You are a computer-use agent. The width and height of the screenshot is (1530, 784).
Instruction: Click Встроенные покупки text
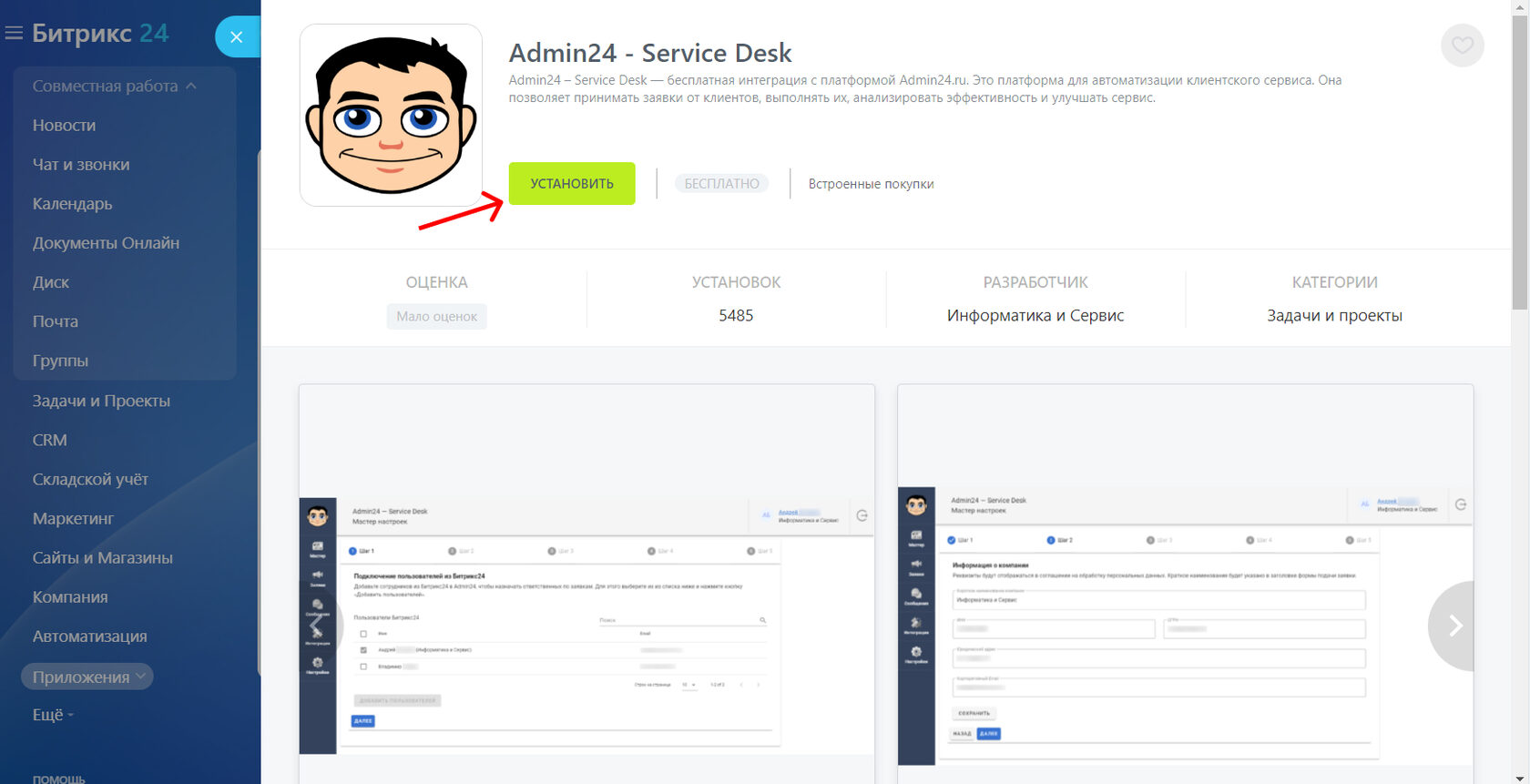pos(872,184)
